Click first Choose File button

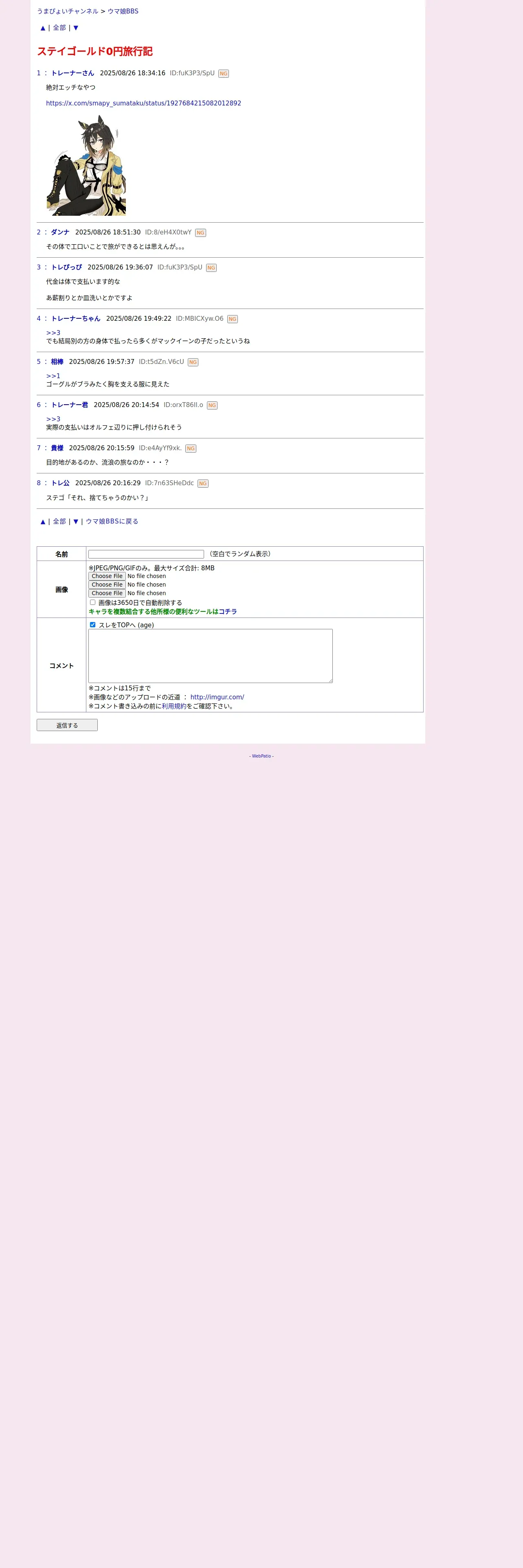point(107,576)
